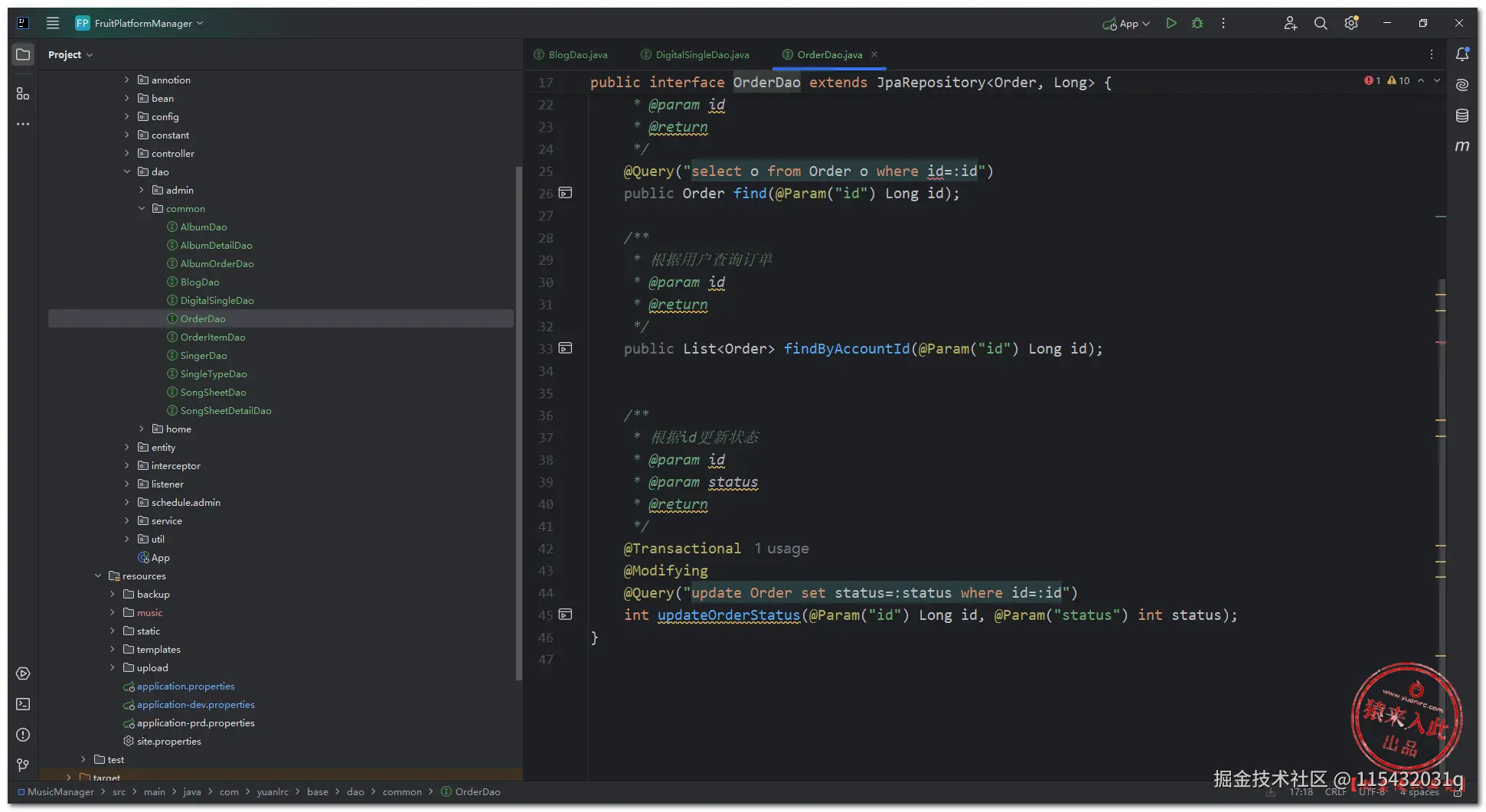Click the warnings count indicator
This screenshot has height=812, width=1486.
click(x=1398, y=80)
